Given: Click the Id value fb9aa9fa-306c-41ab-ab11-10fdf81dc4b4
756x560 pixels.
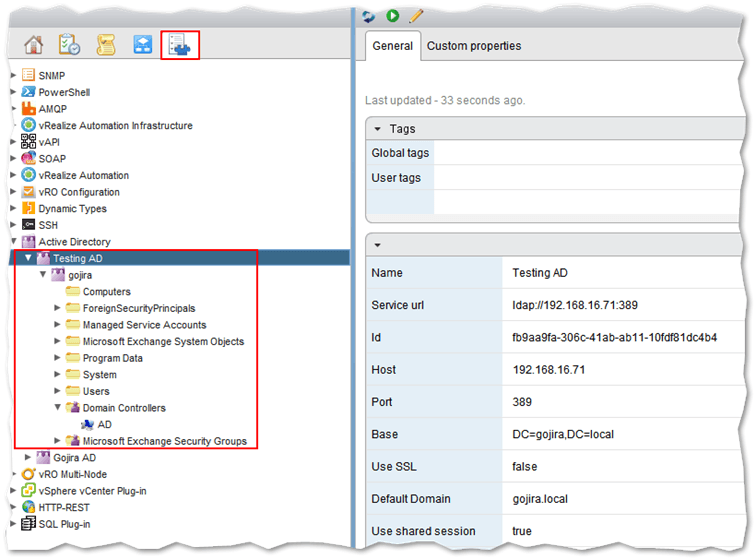Looking at the screenshot, I should 614,337.
